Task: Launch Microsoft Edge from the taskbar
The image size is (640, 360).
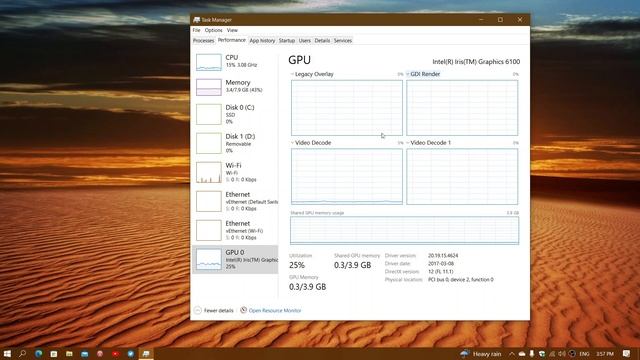Action: click(x=38, y=353)
